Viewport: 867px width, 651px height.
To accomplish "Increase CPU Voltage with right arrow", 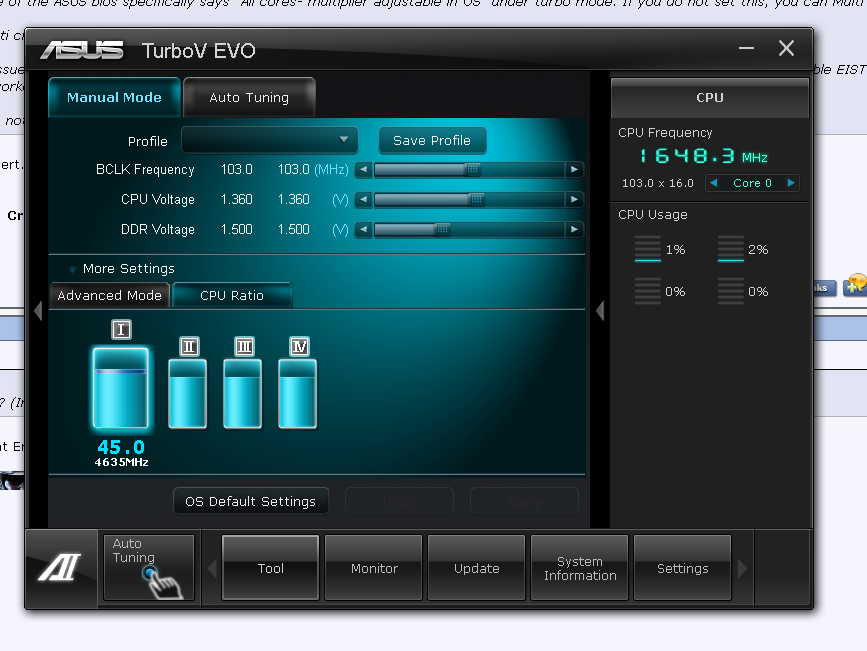I will tap(574, 199).
